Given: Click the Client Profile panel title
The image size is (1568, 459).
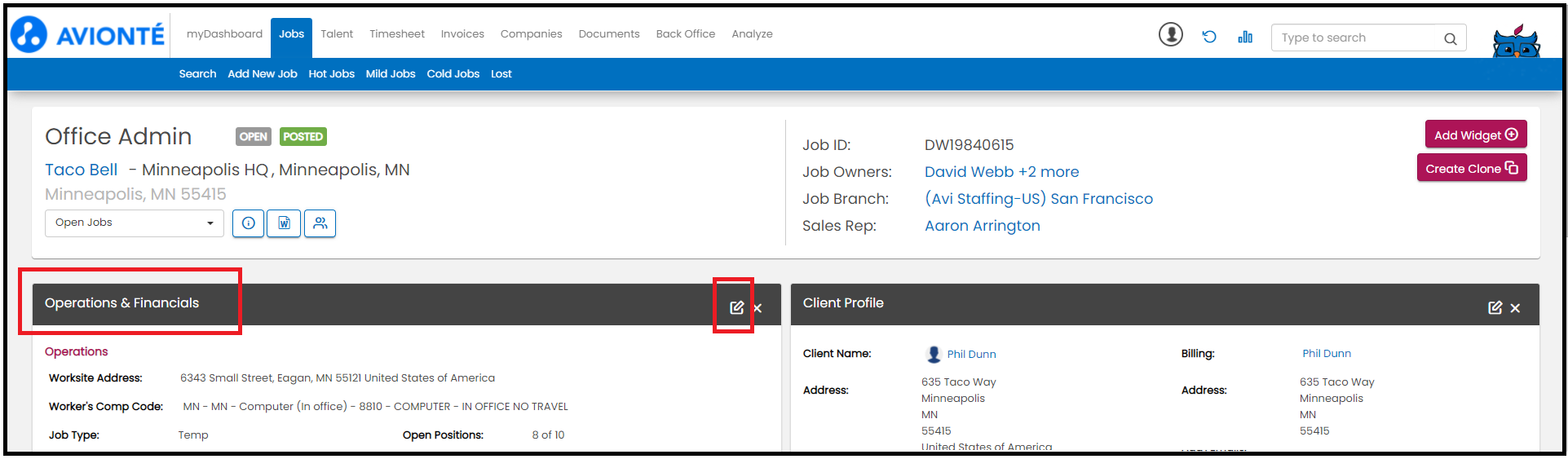Looking at the screenshot, I should coord(843,303).
